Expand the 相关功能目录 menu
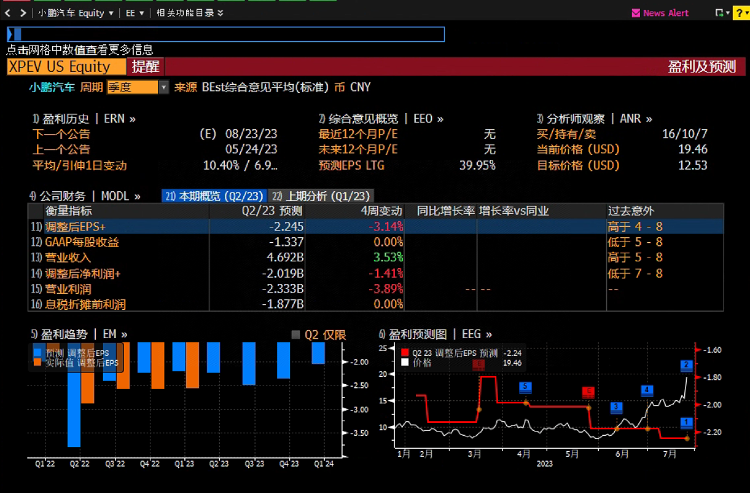The width and height of the screenshot is (750, 493). pyautogui.click(x=190, y=13)
